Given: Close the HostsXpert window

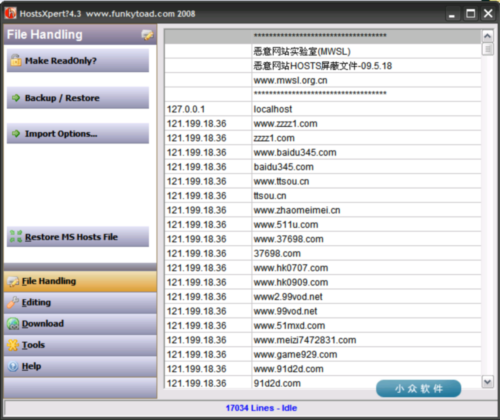Looking at the screenshot, I should pyautogui.click(x=488, y=14).
